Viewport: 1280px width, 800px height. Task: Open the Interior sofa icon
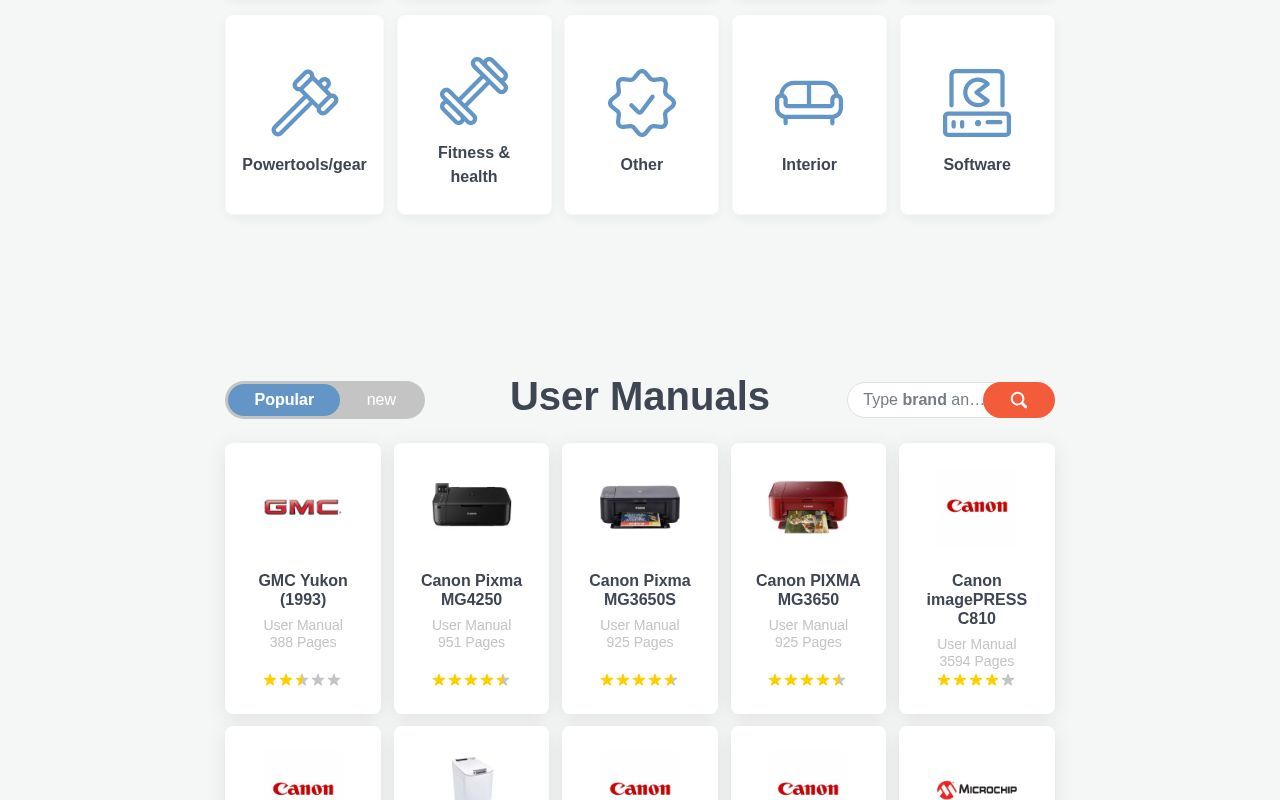coord(809,103)
